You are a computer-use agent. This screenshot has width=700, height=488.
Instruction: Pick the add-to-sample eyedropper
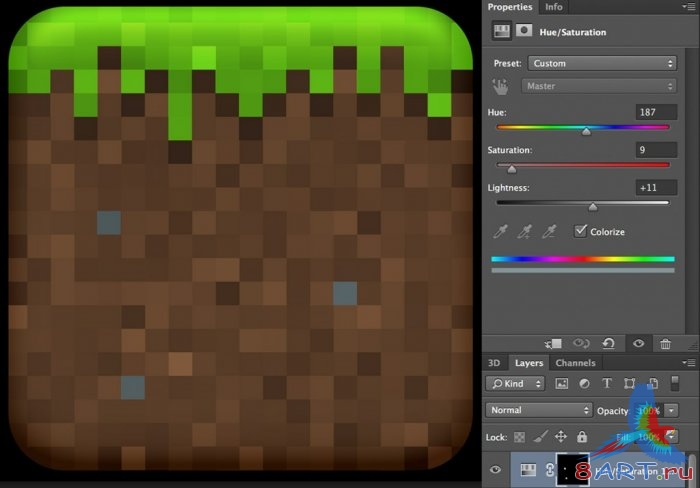click(525, 232)
